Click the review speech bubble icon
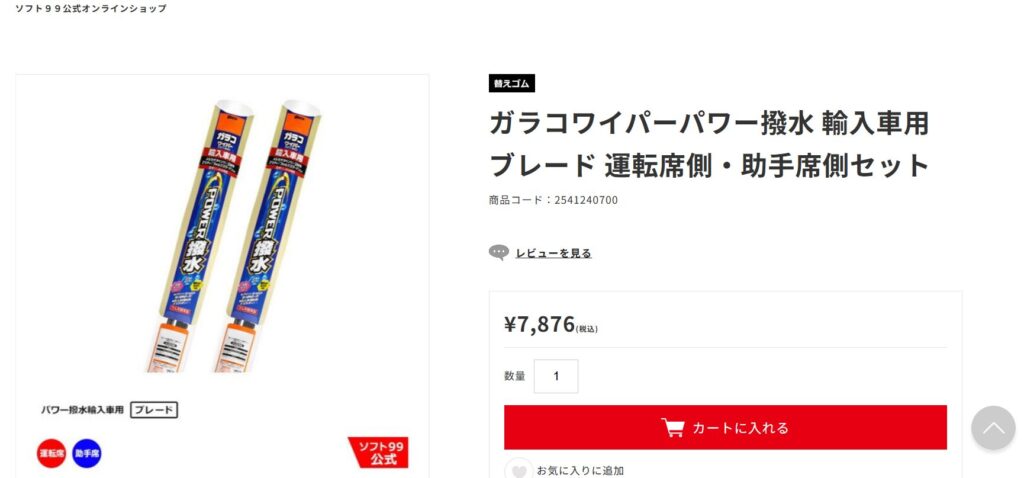Image resolution: width=1024 pixels, height=478 pixels. tap(499, 253)
